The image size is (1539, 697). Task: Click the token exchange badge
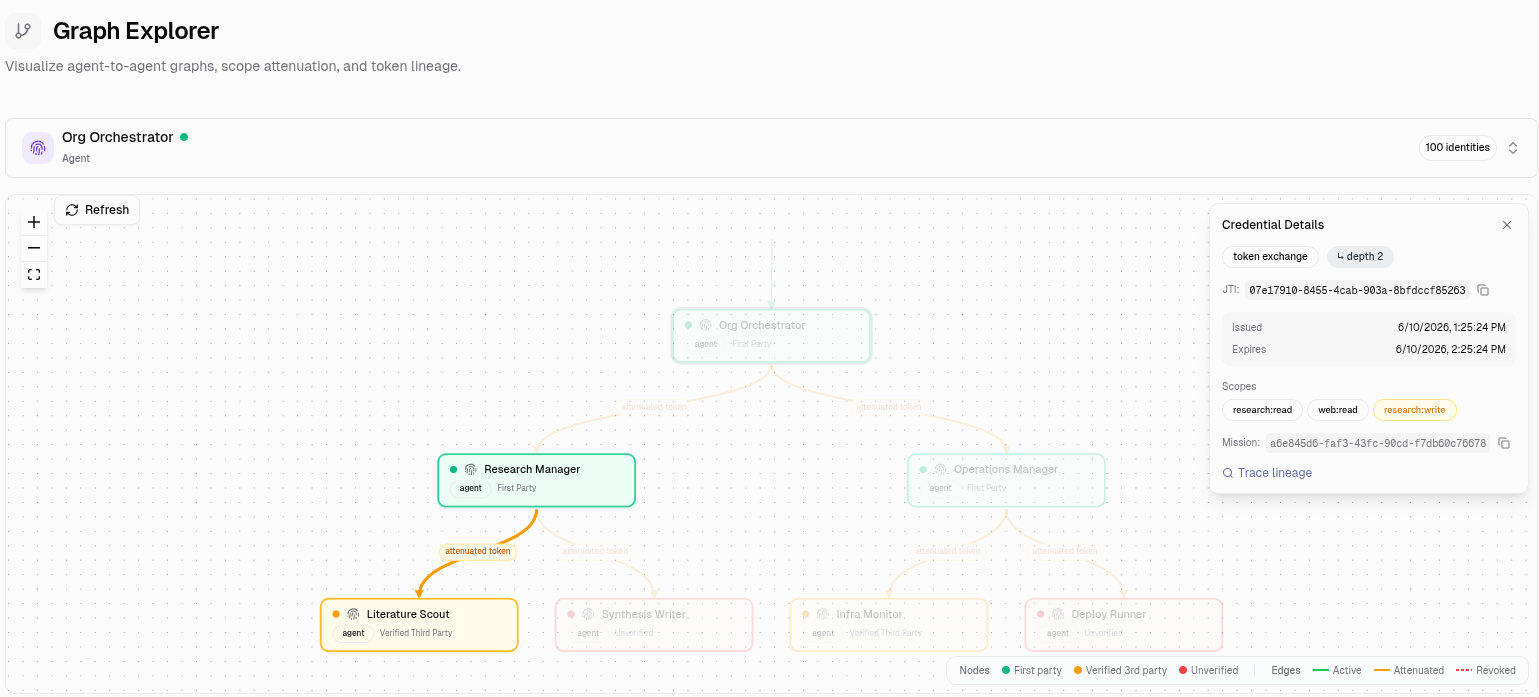[x=1270, y=257]
